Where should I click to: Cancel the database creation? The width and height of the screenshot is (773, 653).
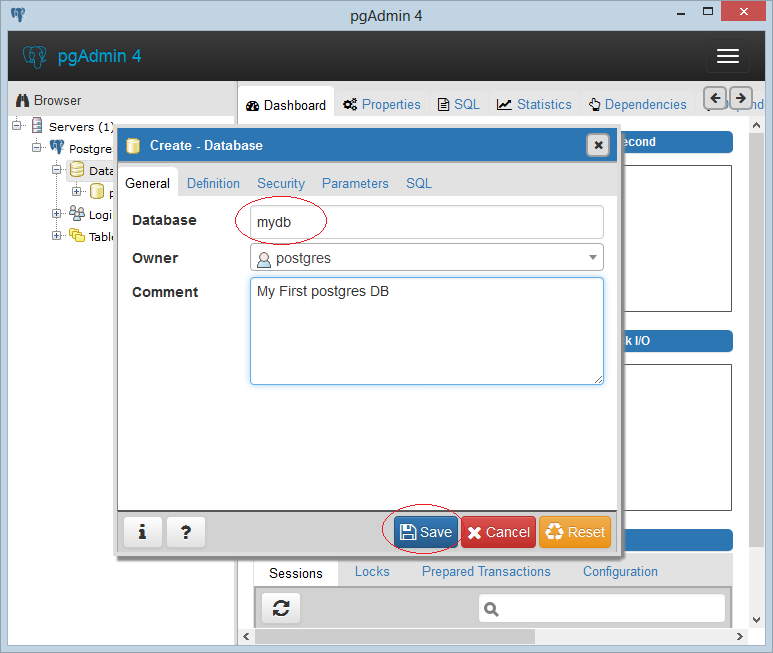(498, 532)
